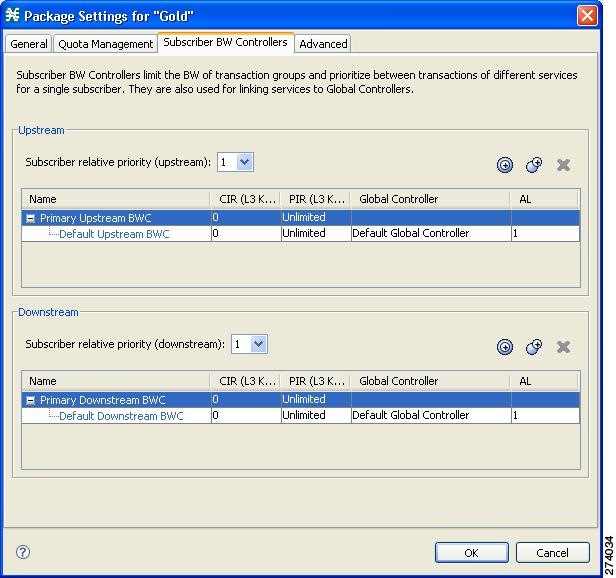Screen dimensions: 616x578
Task: Confirm with the OK button
Action: [x=471, y=552]
